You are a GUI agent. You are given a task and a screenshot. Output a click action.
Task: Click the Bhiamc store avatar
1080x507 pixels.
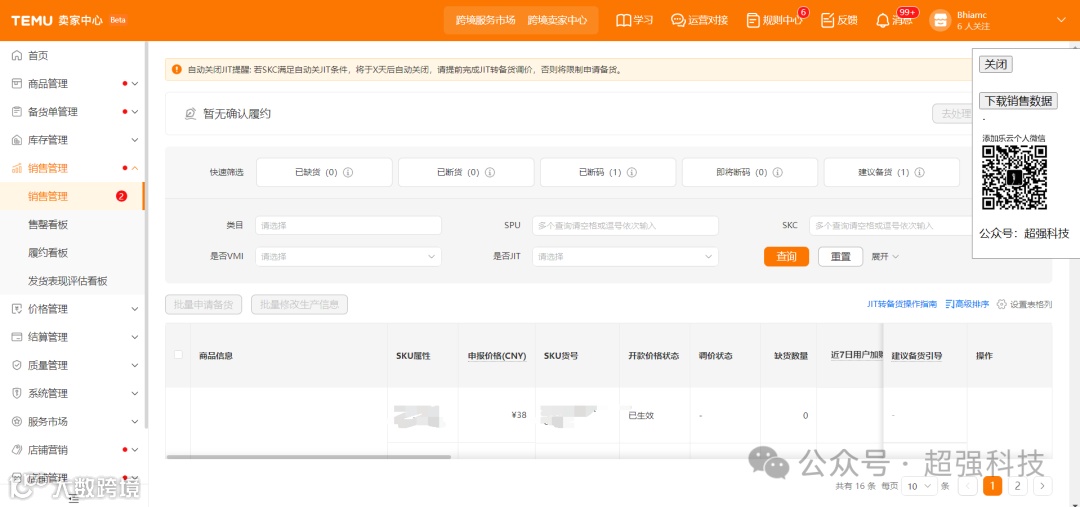point(940,20)
